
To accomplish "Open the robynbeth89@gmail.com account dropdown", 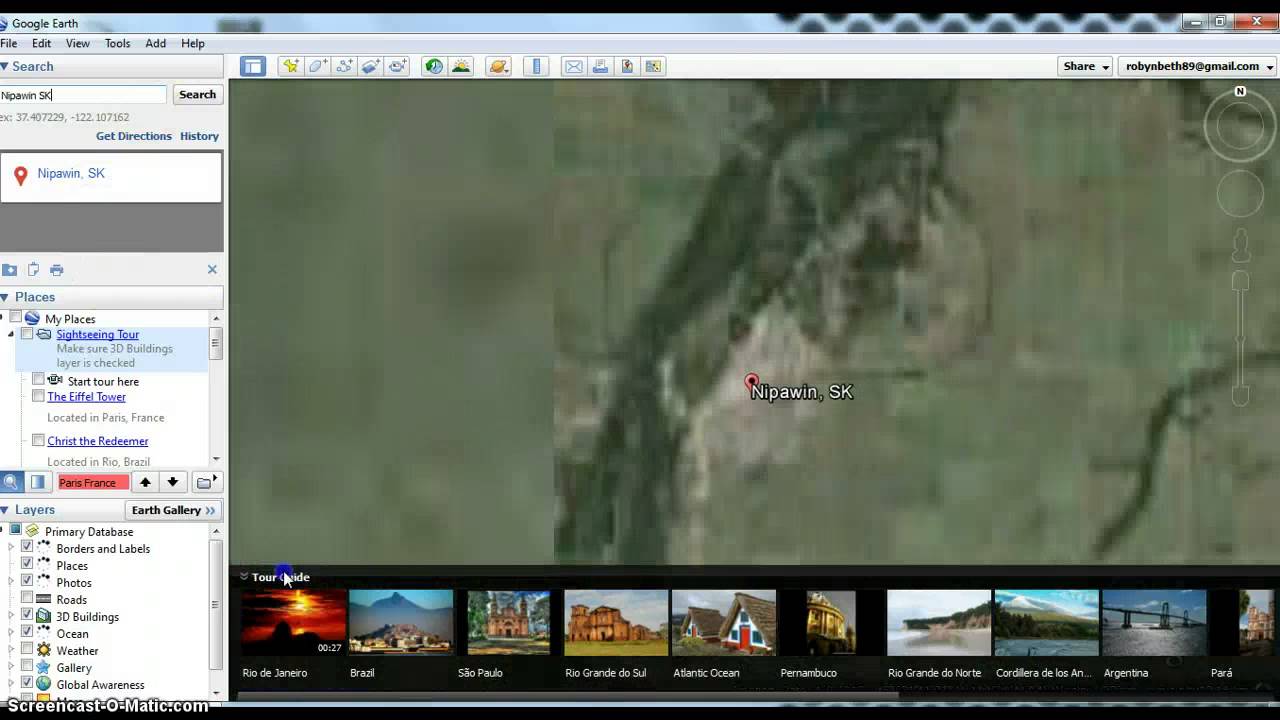I will (x=1199, y=66).
